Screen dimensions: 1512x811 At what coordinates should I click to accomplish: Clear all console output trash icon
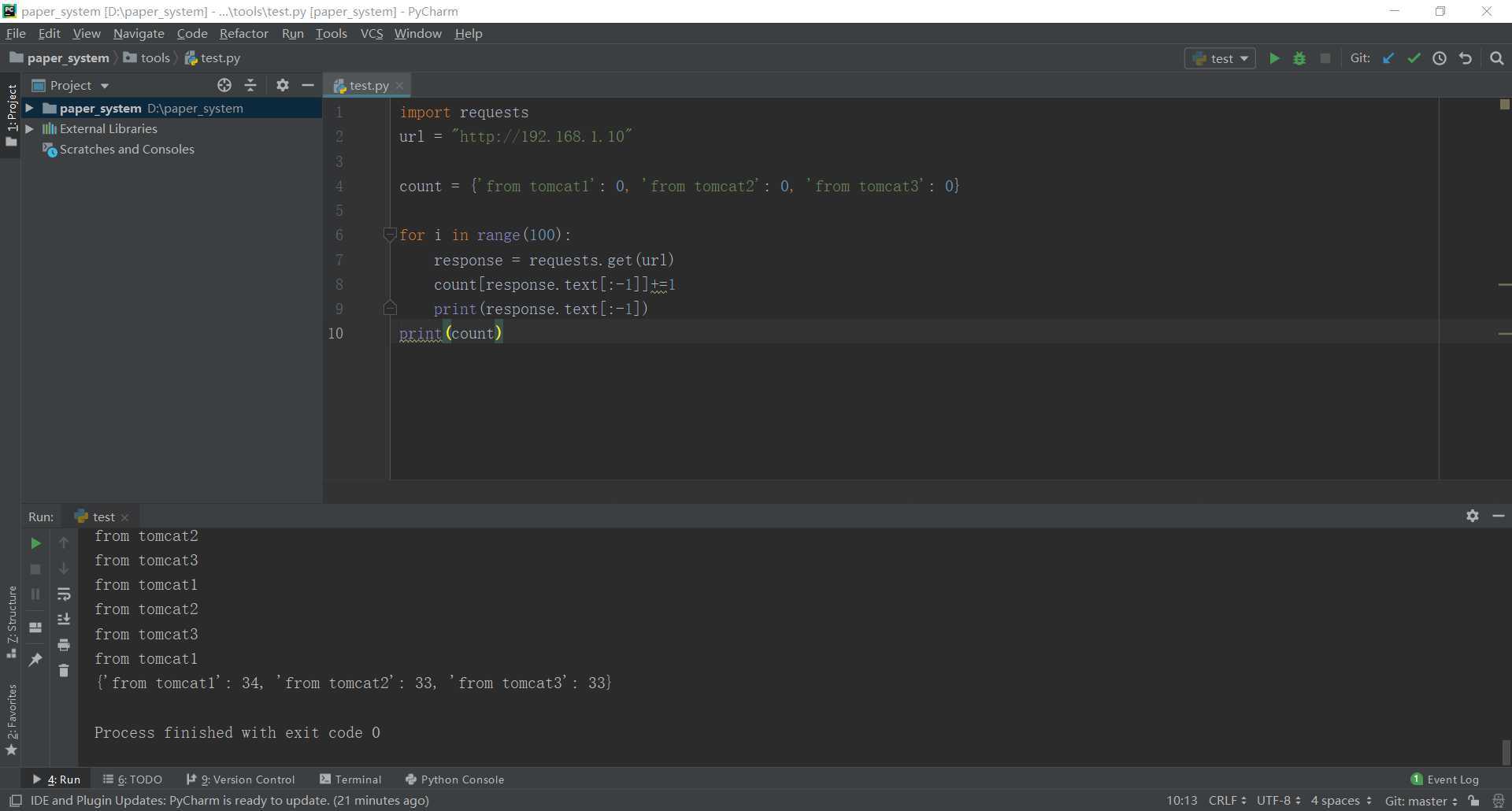coord(64,670)
